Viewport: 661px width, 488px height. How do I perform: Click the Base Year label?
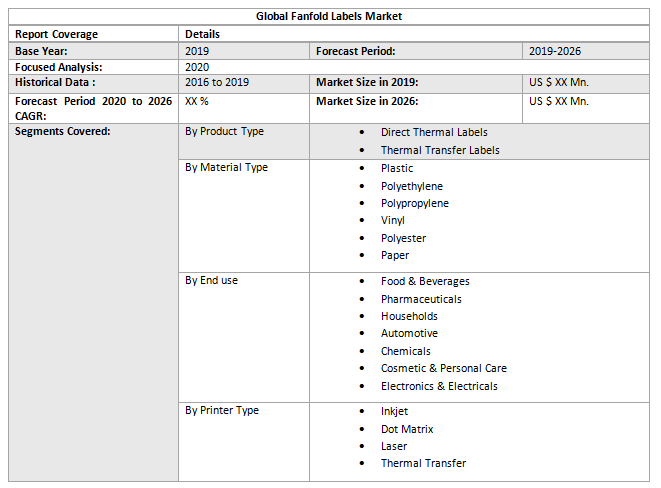pos(41,51)
